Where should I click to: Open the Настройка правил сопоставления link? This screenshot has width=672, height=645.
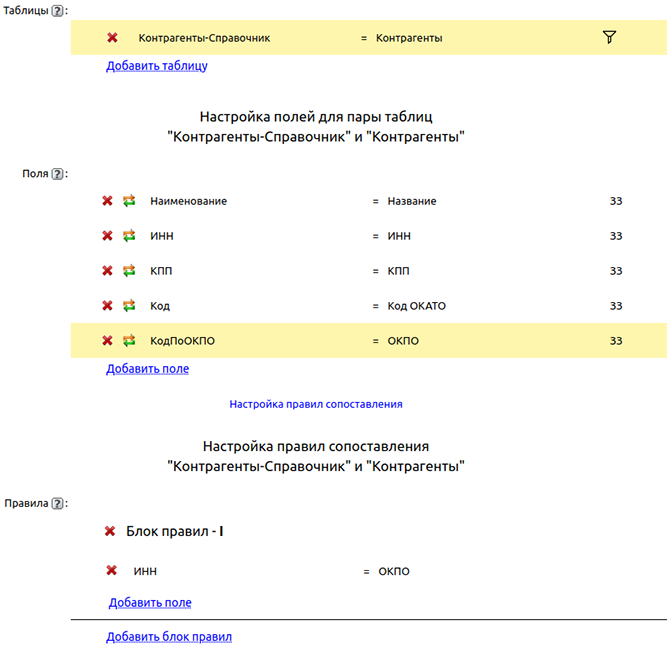point(316,404)
